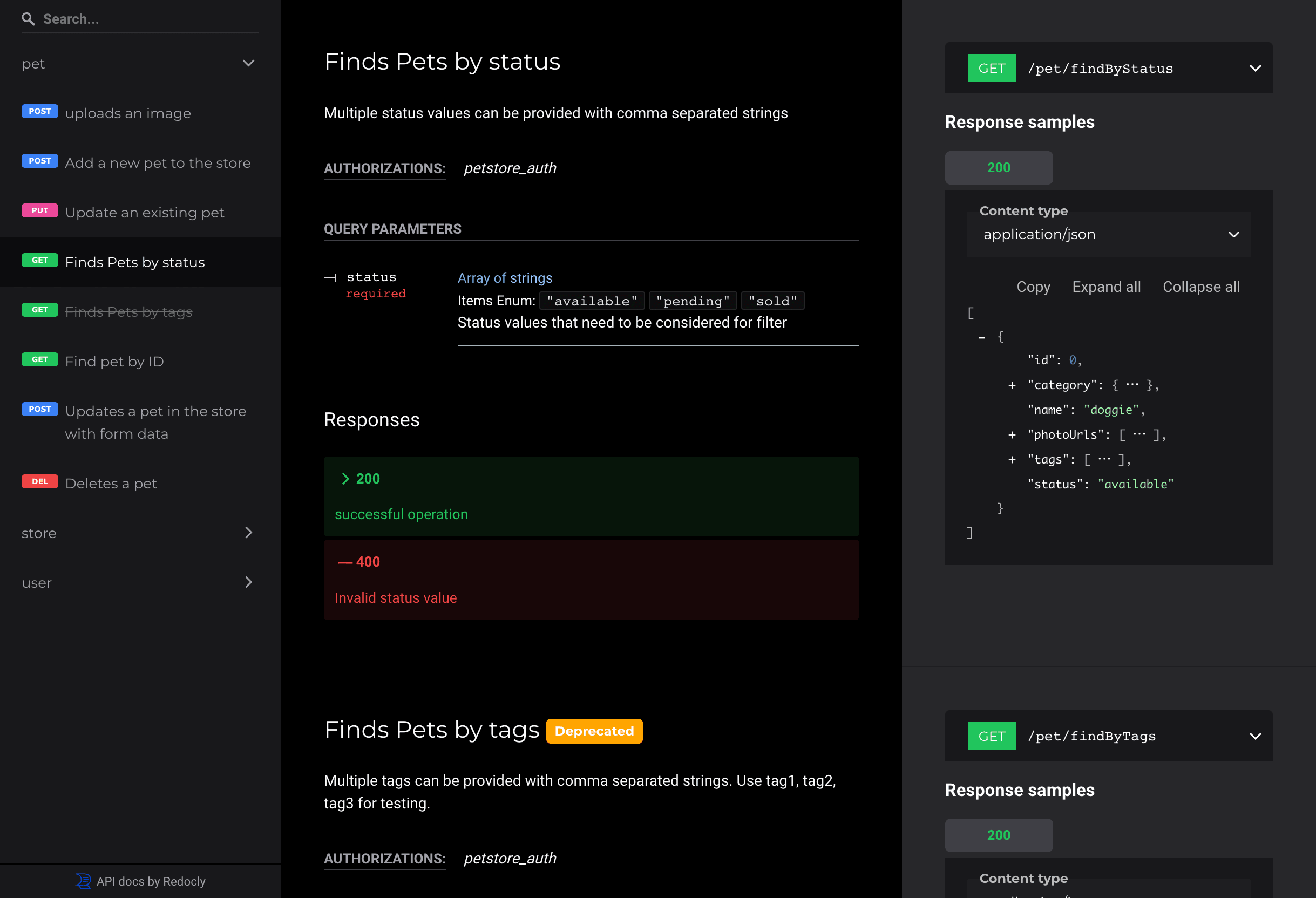Click Expand all in the response sample
Viewport: 1316px width, 898px height.
[x=1106, y=287]
